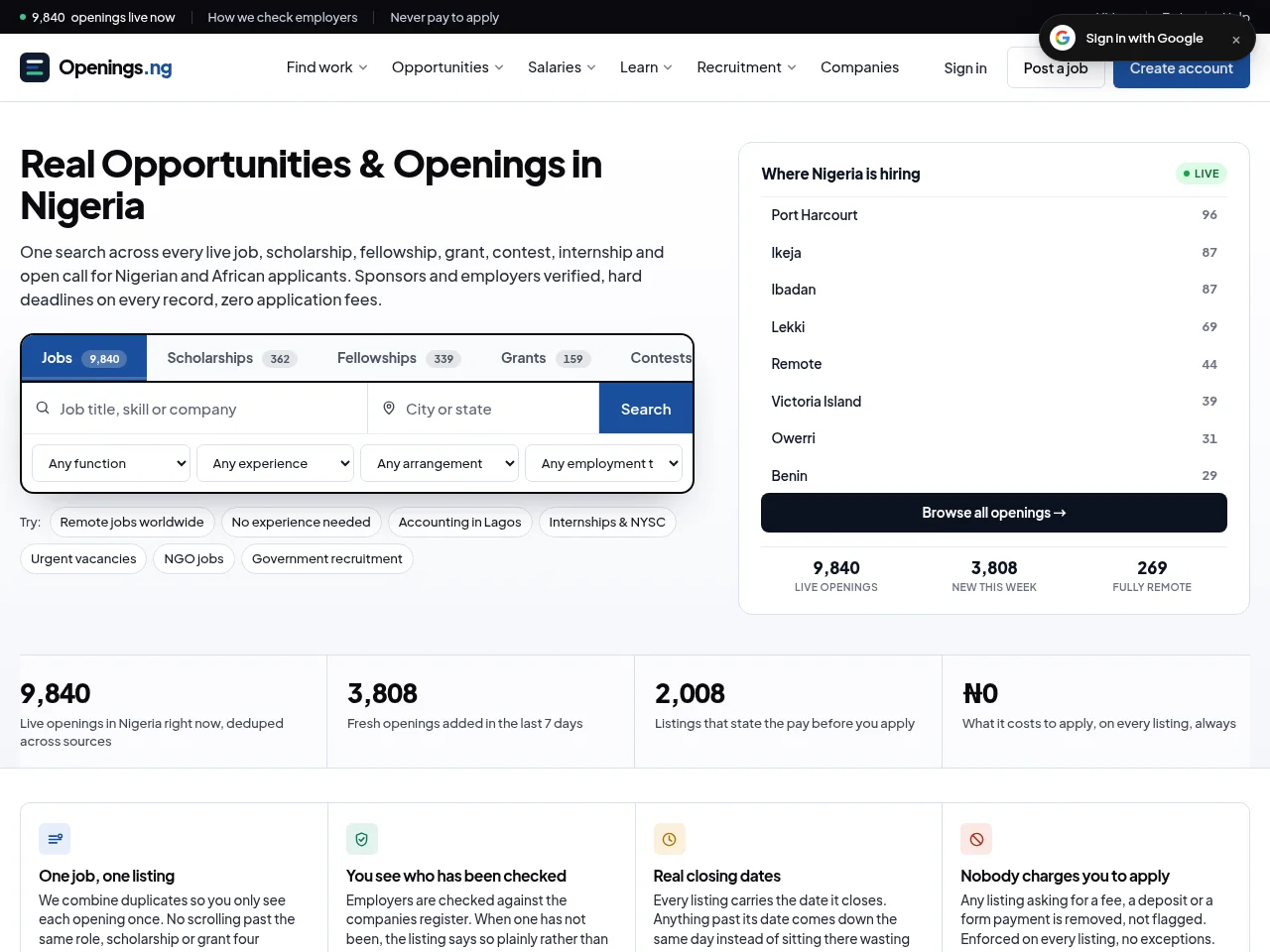Open Ikeja hiring row
The height and width of the screenshot is (952, 1270).
(x=994, y=253)
